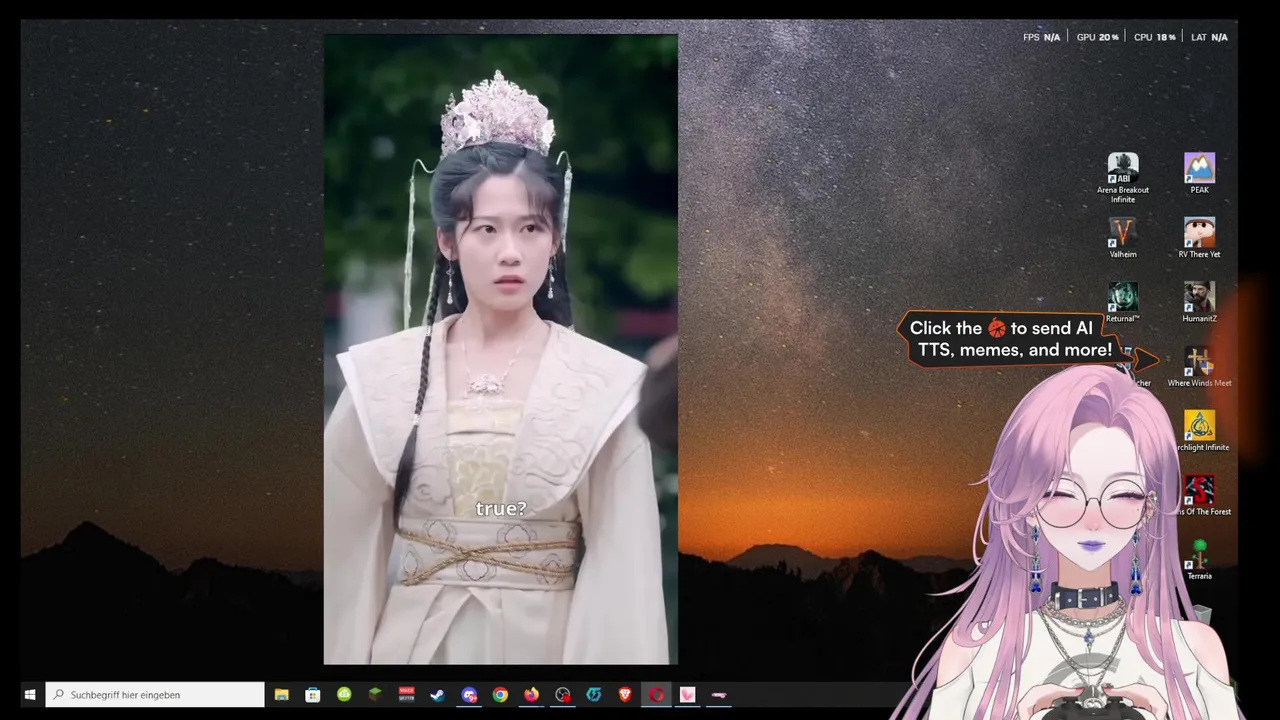Open the Minecraft block taskbar icon

[375, 694]
